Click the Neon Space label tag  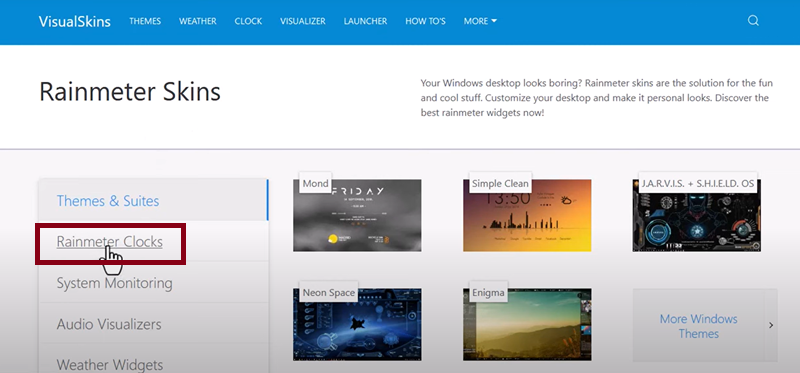329,293
